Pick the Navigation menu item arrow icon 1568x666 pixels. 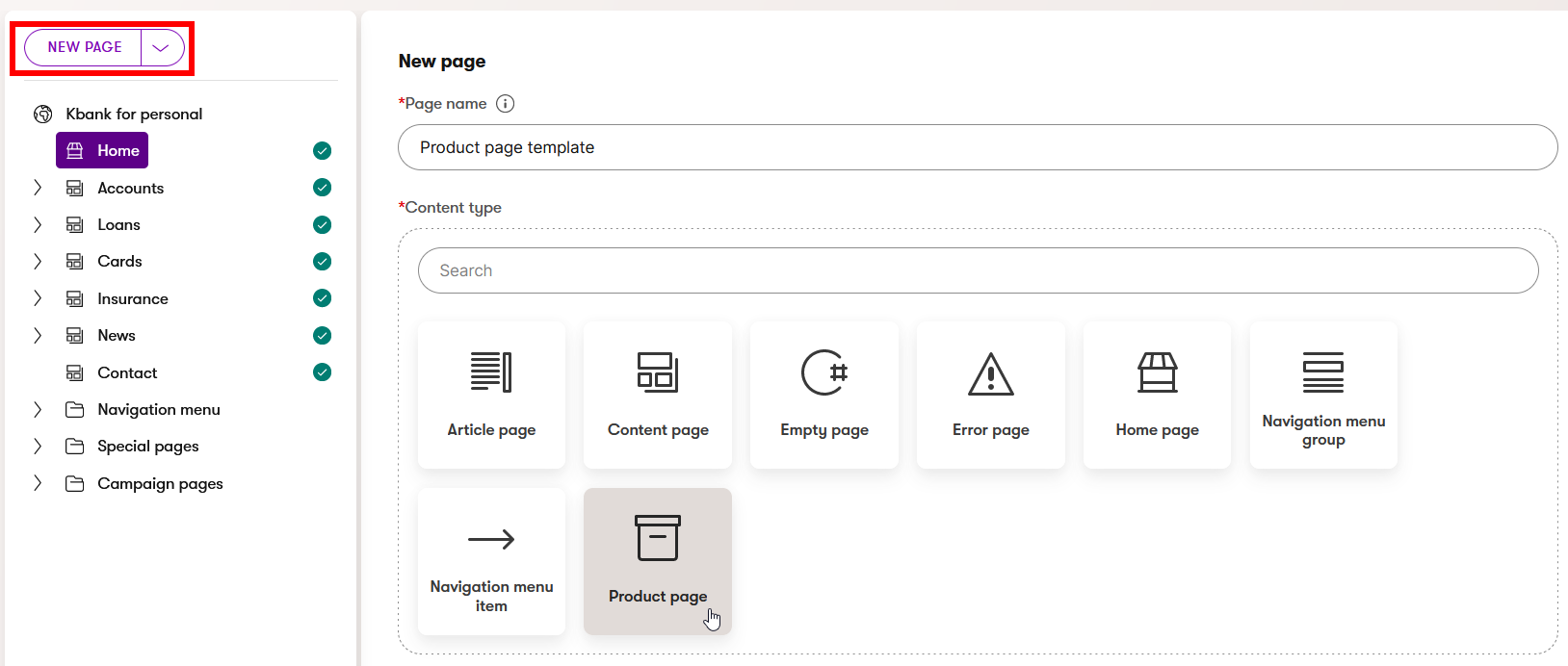491,540
